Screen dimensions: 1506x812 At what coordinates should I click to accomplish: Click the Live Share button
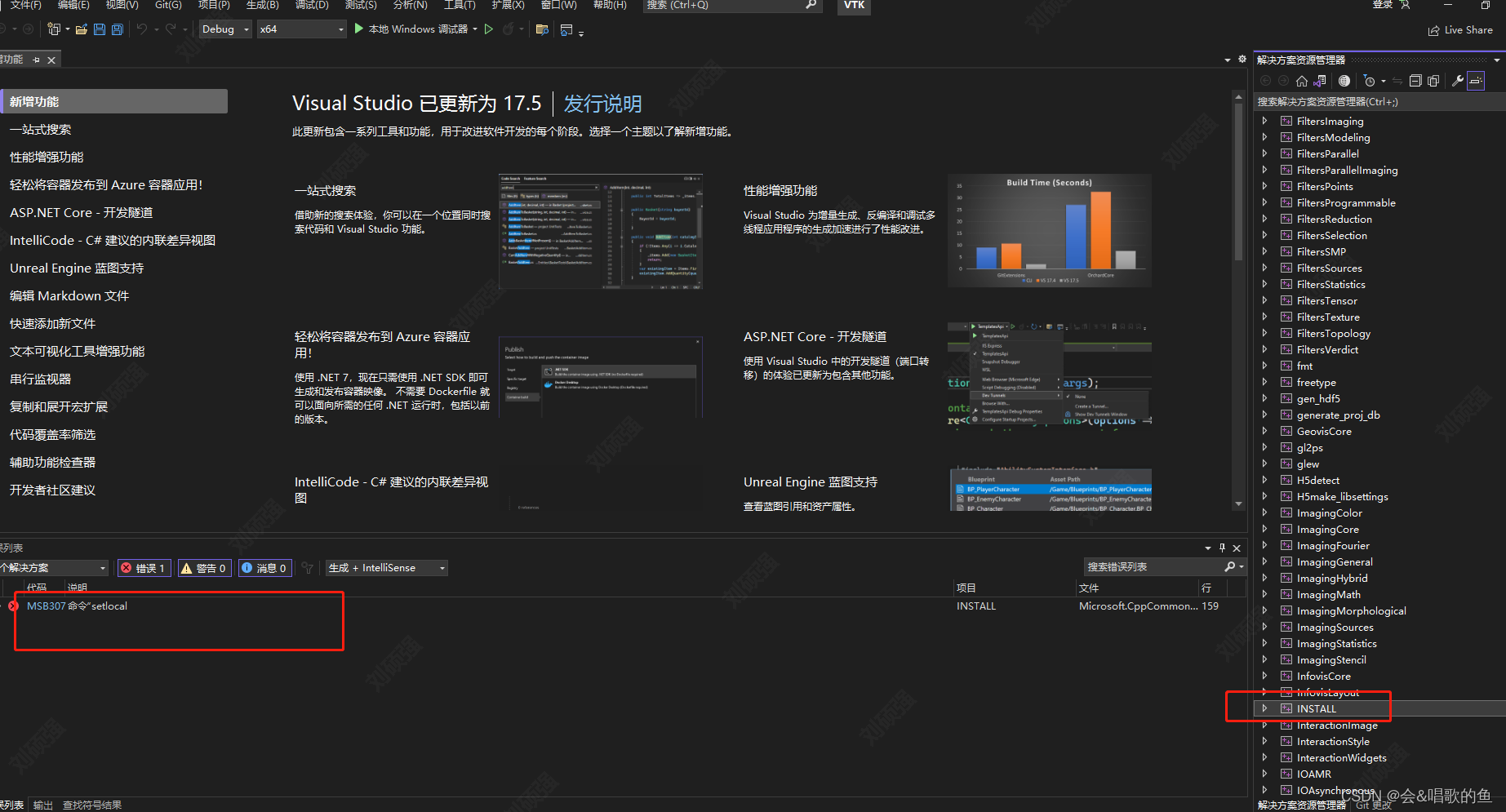pos(1461,29)
